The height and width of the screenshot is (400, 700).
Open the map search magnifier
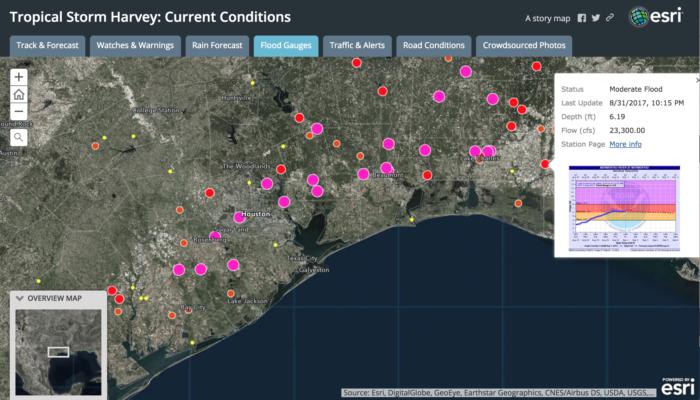[19, 137]
